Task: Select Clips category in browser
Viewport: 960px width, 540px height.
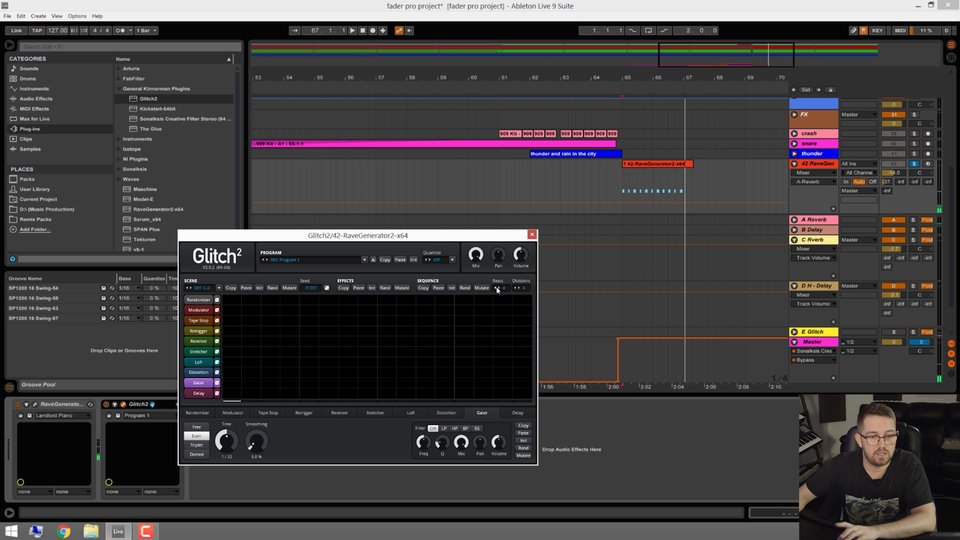Action: 25,139
